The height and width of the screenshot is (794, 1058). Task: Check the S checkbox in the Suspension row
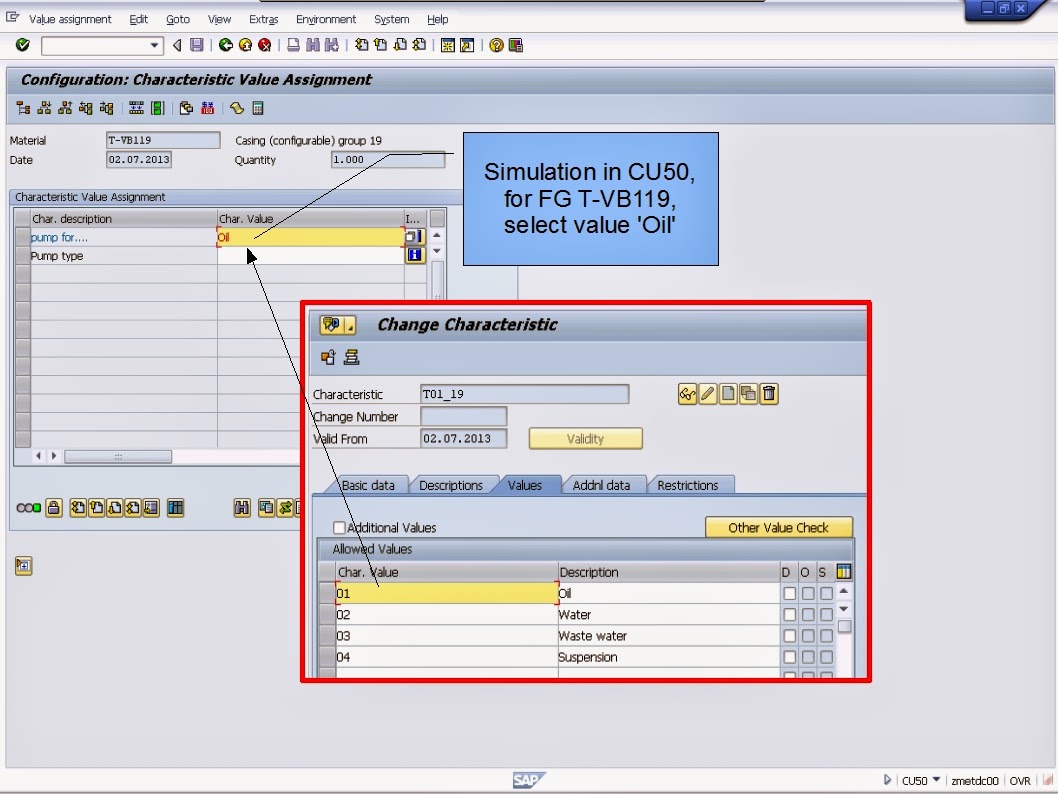[827, 657]
